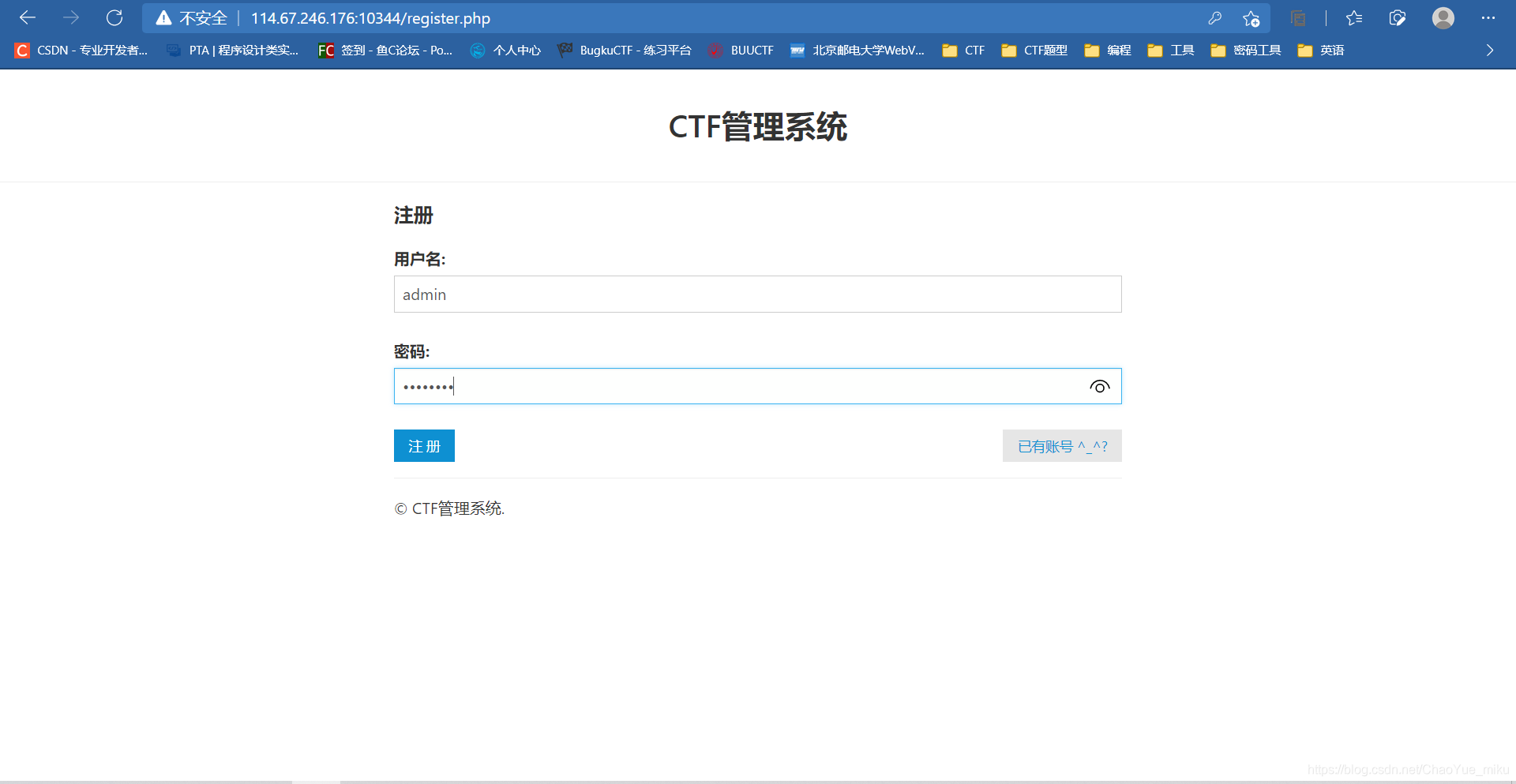Follow the 已有账号 ^_^? link
The image size is (1516, 784).
1061,445
